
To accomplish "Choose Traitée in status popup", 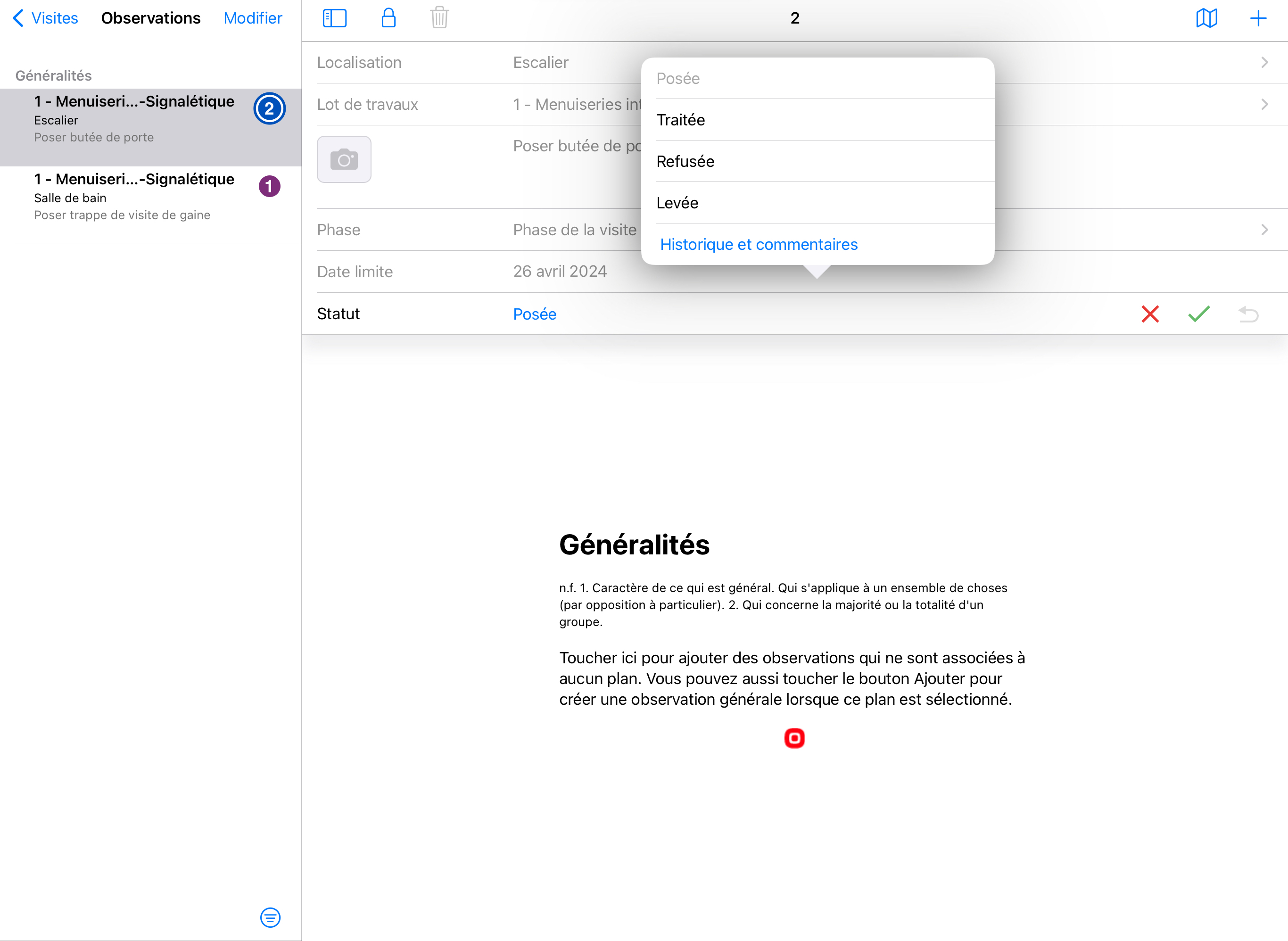I will point(681,120).
